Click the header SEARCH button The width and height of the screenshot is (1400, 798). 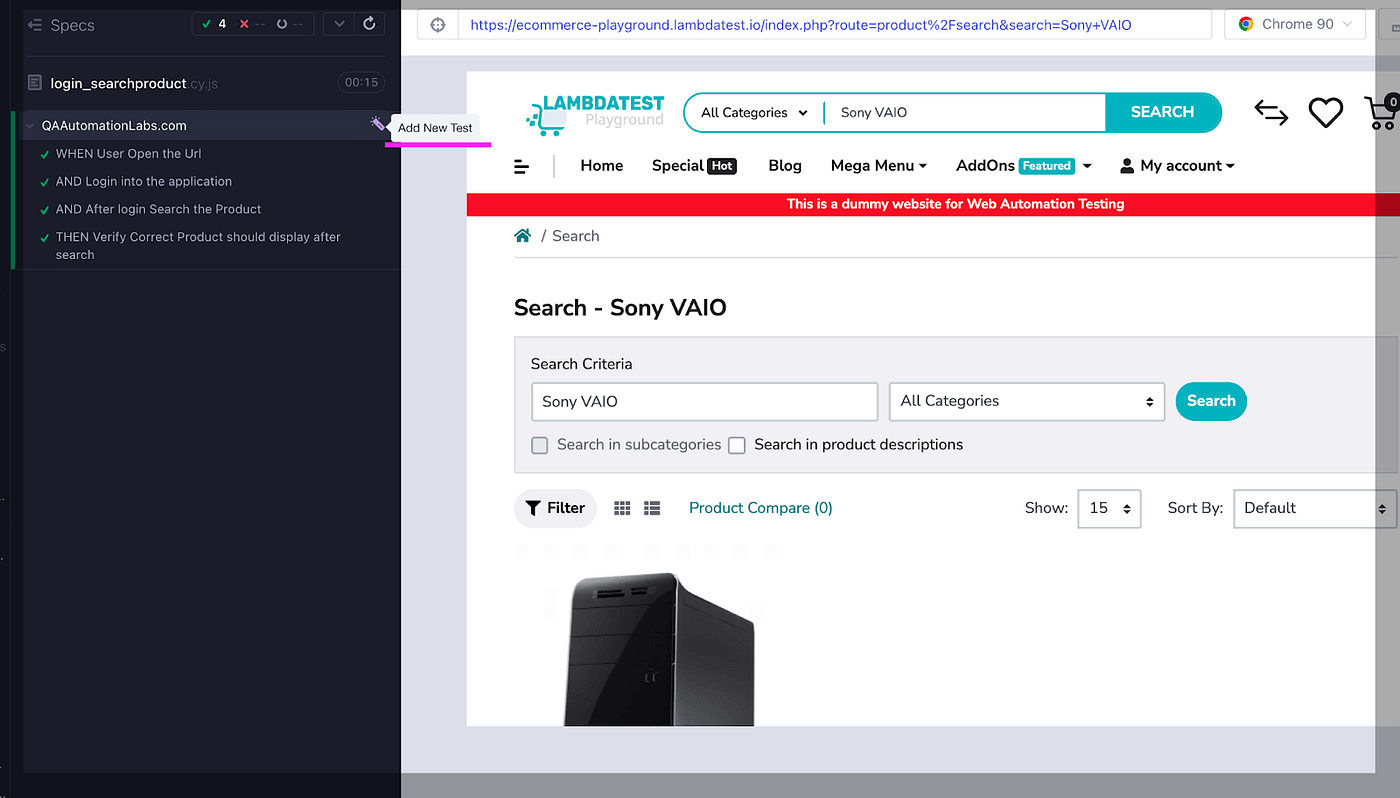coord(1162,112)
